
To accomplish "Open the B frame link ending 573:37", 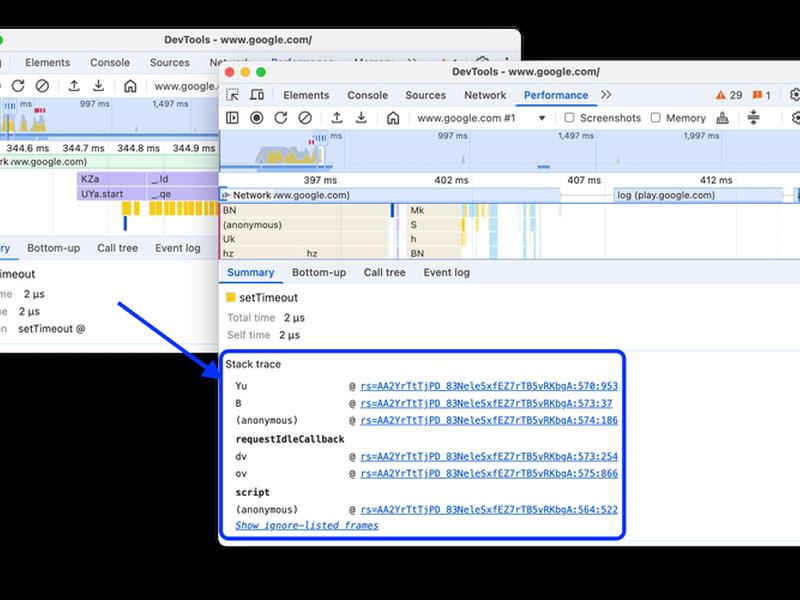I will pyautogui.click(x=486, y=404).
